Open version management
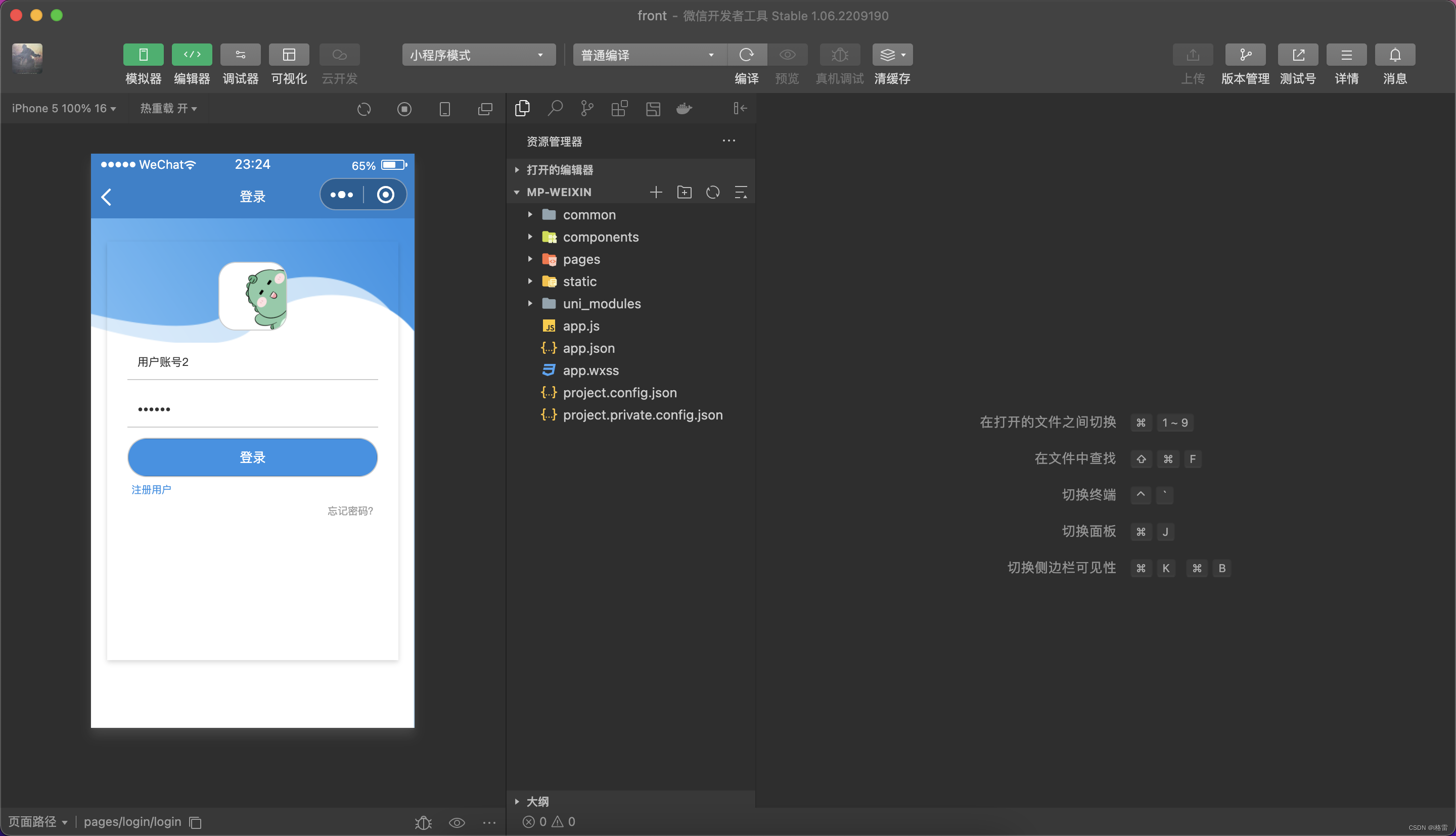Image resolution: width=1456 pixels, height=836 pixels. [x=1245, y=55]
